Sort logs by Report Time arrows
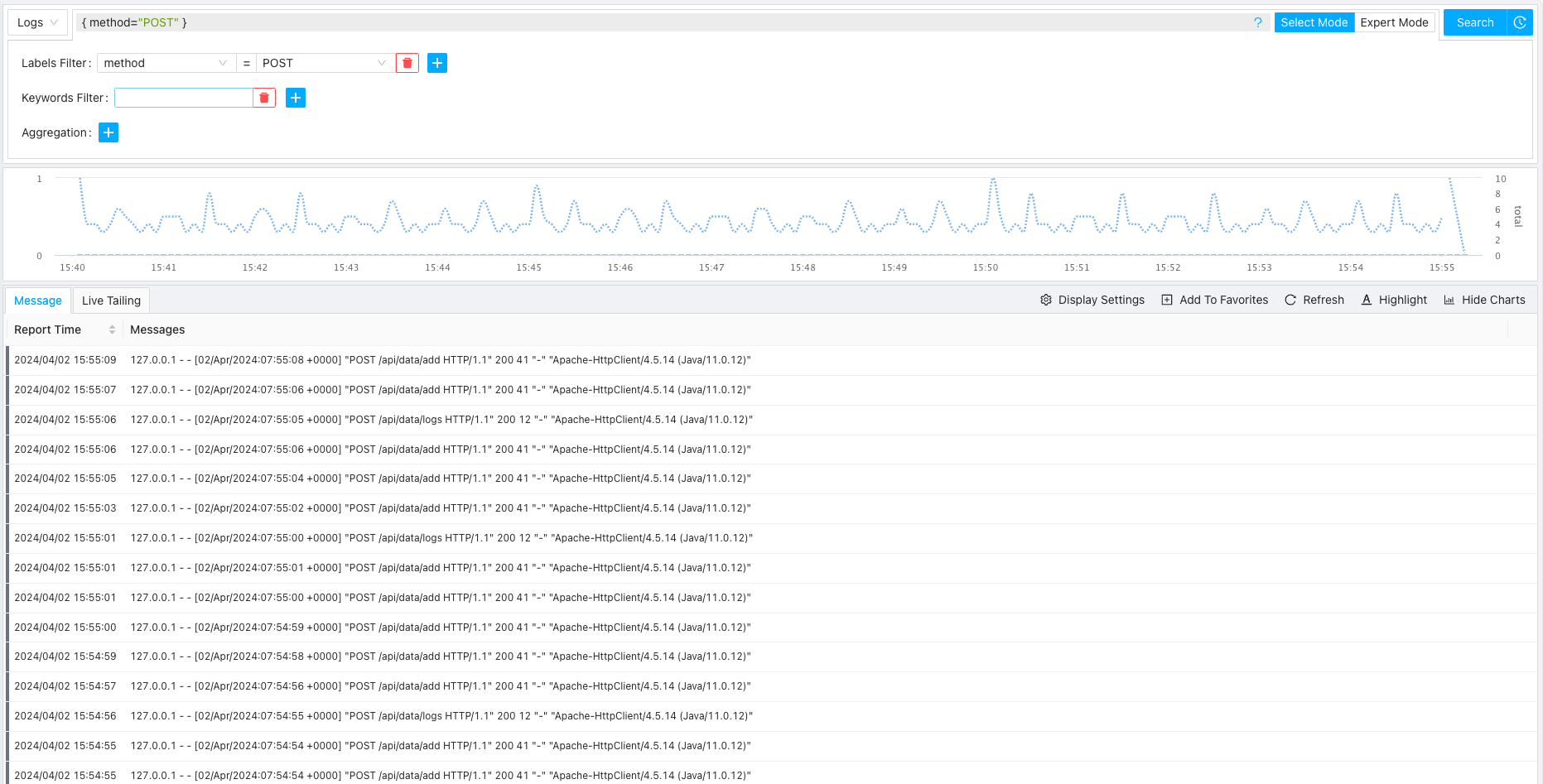 112,329
